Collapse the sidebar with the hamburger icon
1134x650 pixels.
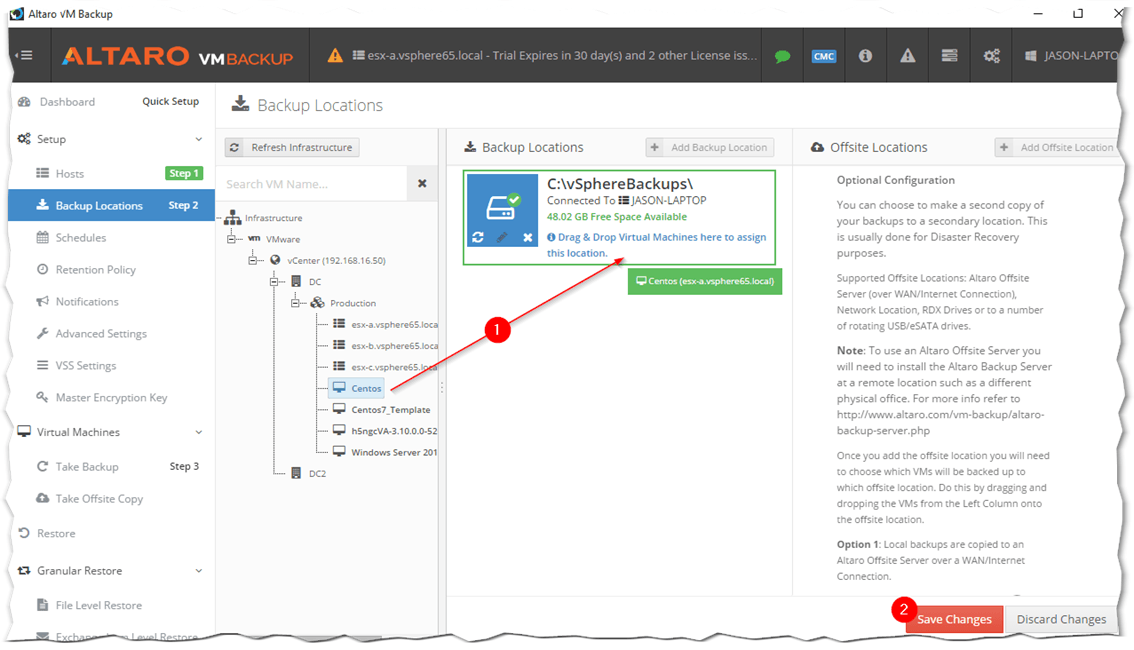[26, 55]
